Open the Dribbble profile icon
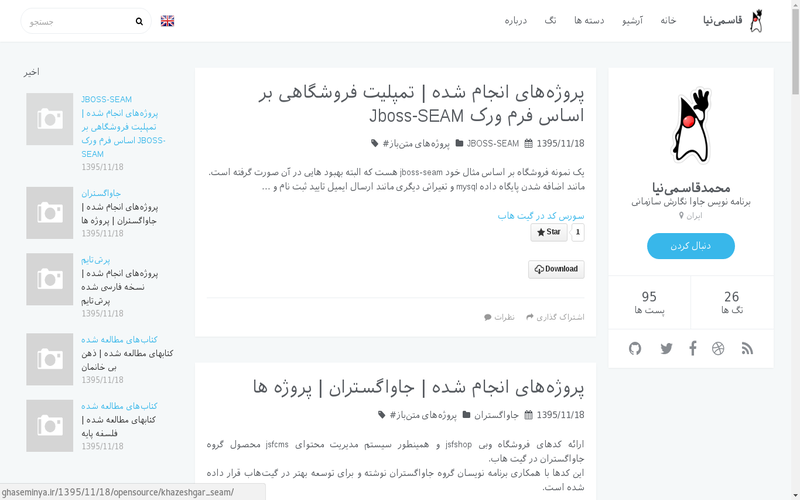This screenshot has width=800, height=500. point(718,348)
